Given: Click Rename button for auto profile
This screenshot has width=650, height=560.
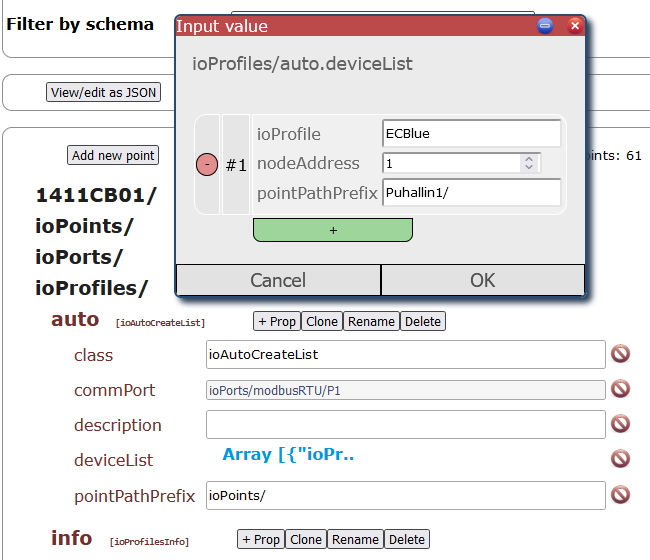Looking at the screenshot, I should tap(371, 321).
